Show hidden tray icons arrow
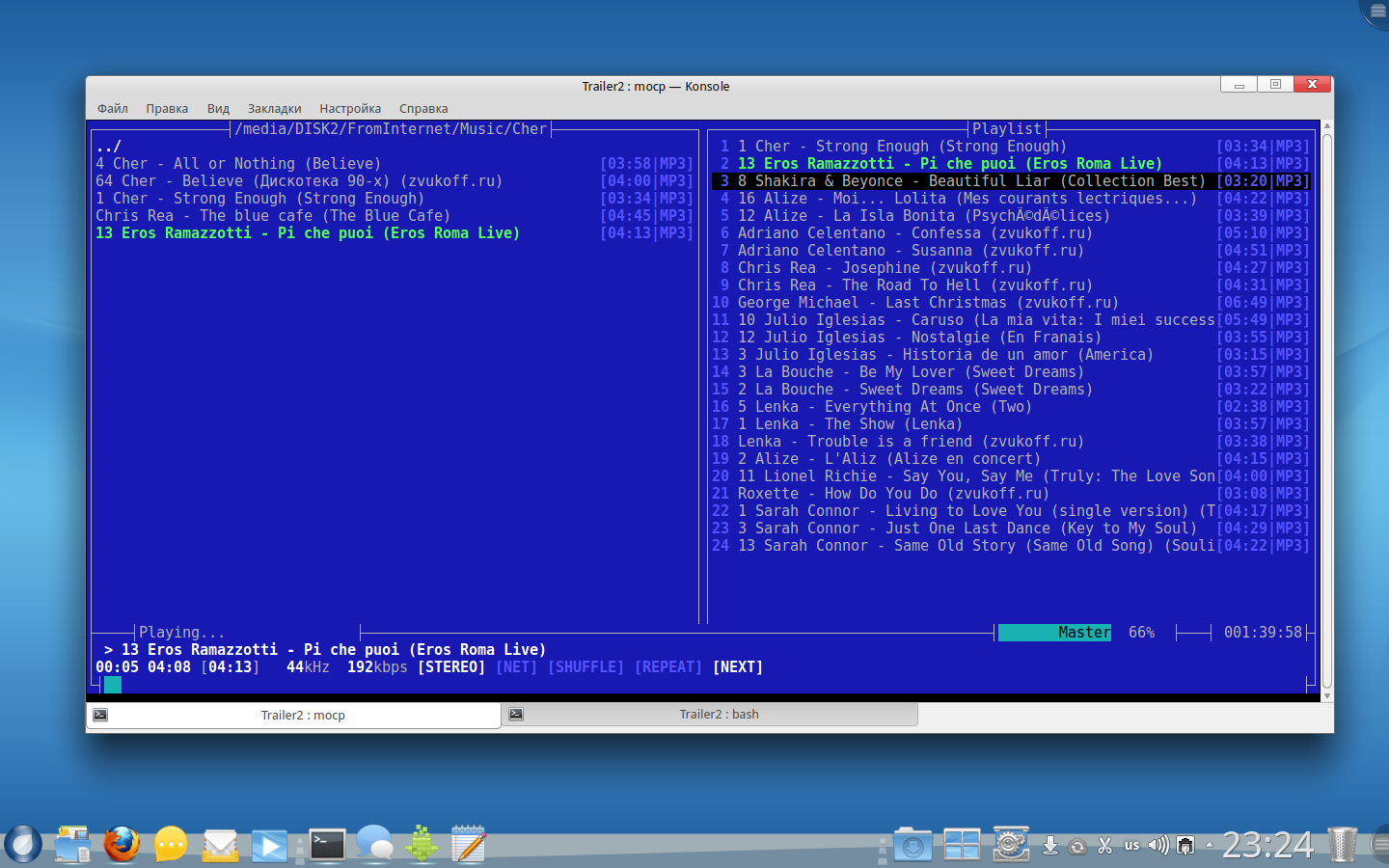 pos(1210,846)
